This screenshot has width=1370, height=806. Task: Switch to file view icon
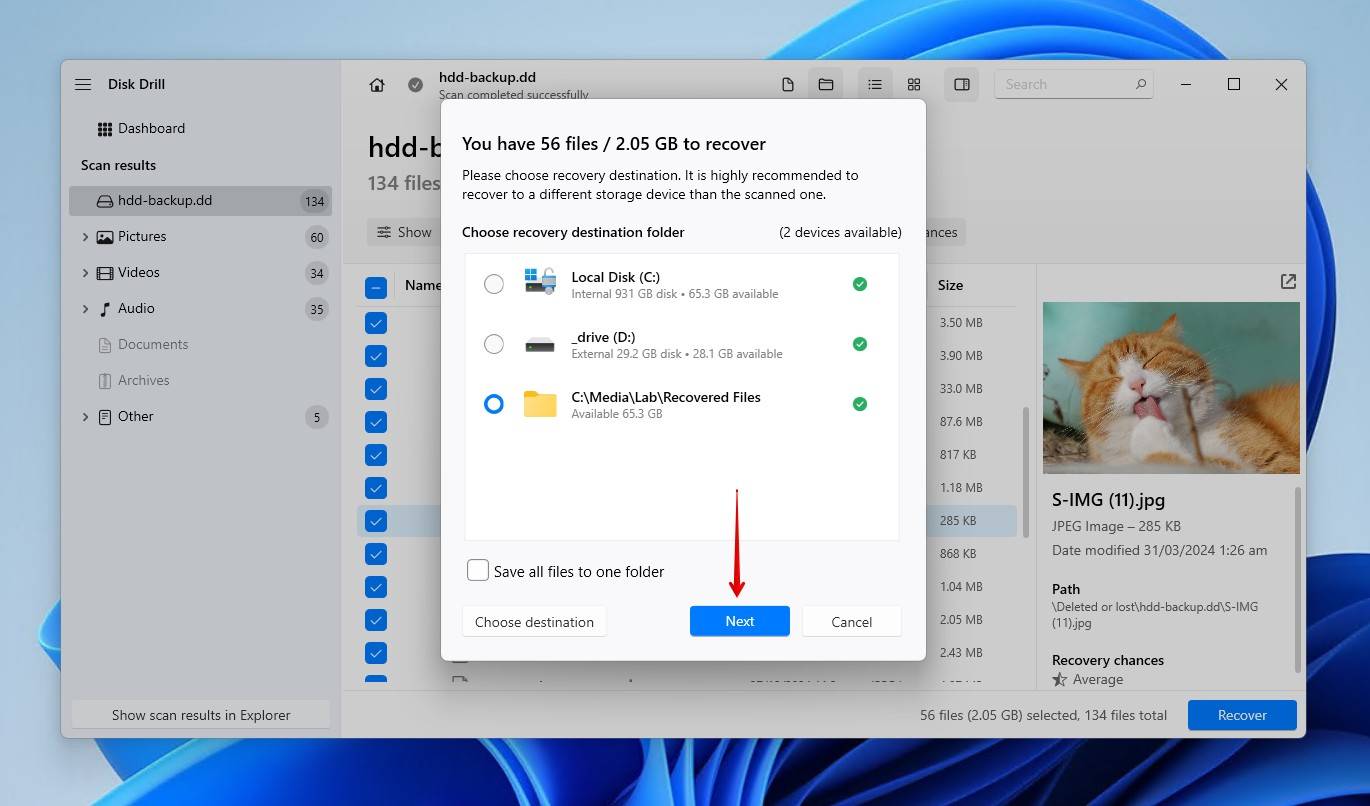788,85
